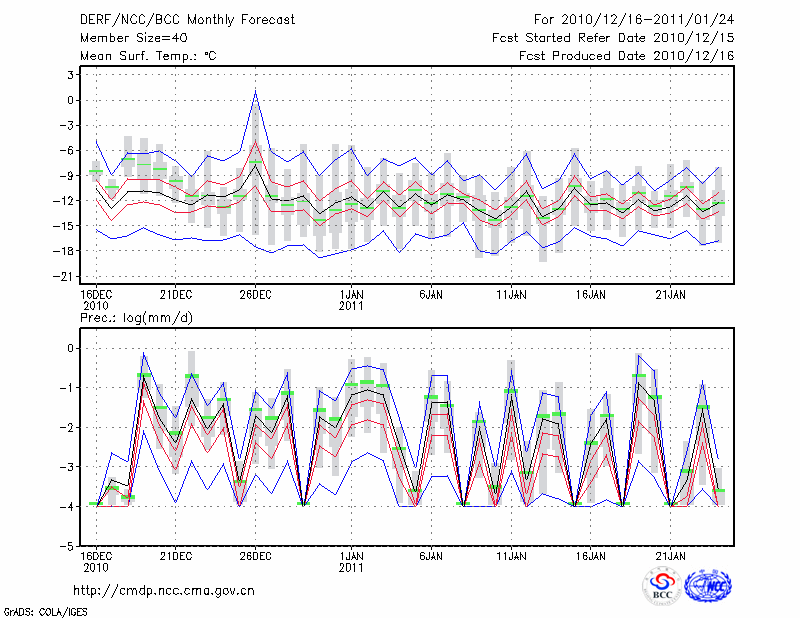Click the BCC logo icon

point(662,586)
